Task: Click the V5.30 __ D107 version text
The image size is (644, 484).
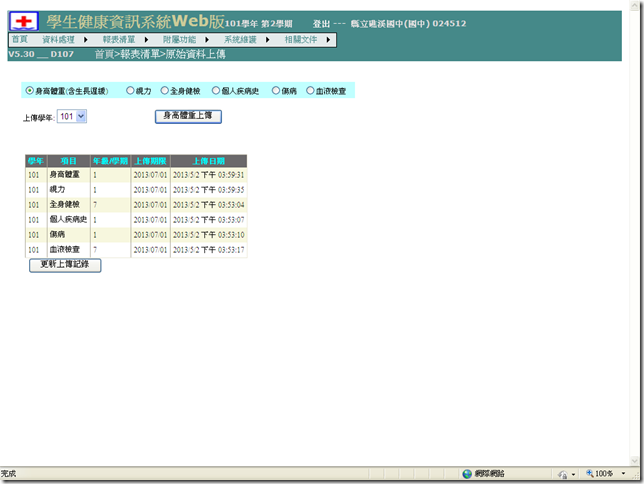Action: click(x=41, y=54)
